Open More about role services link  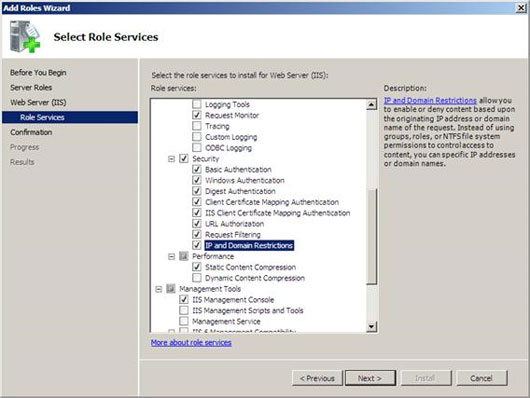[191, 343]
